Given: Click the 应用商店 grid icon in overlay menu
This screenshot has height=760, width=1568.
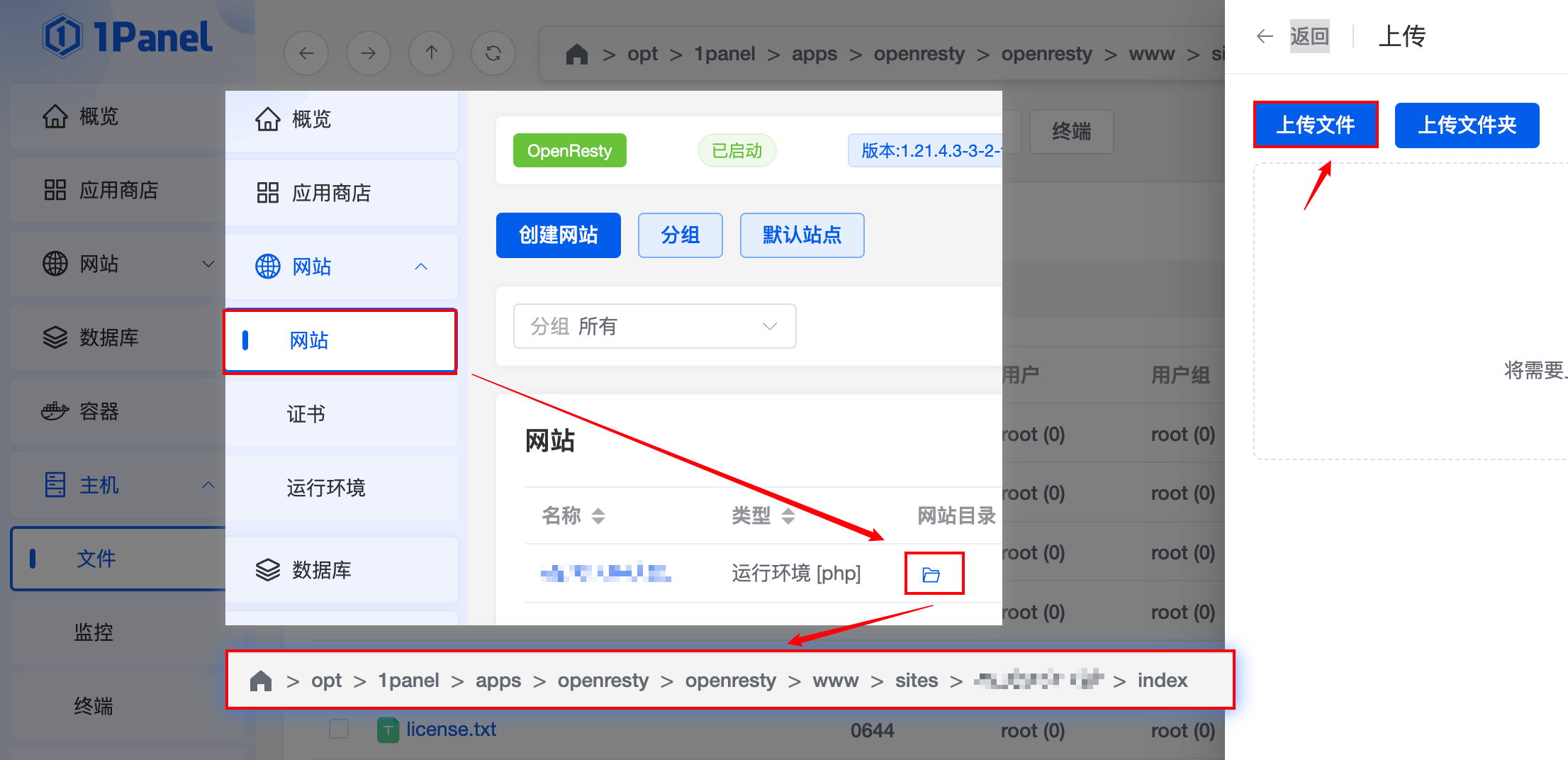Looking at the screenshot, I should tap(268, 193).
